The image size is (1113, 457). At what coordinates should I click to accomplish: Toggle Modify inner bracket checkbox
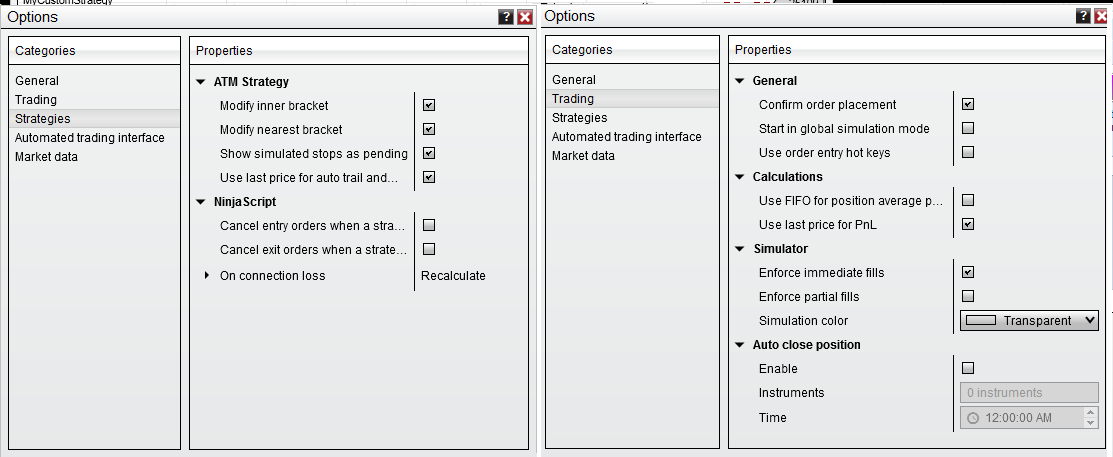[429, 105]
